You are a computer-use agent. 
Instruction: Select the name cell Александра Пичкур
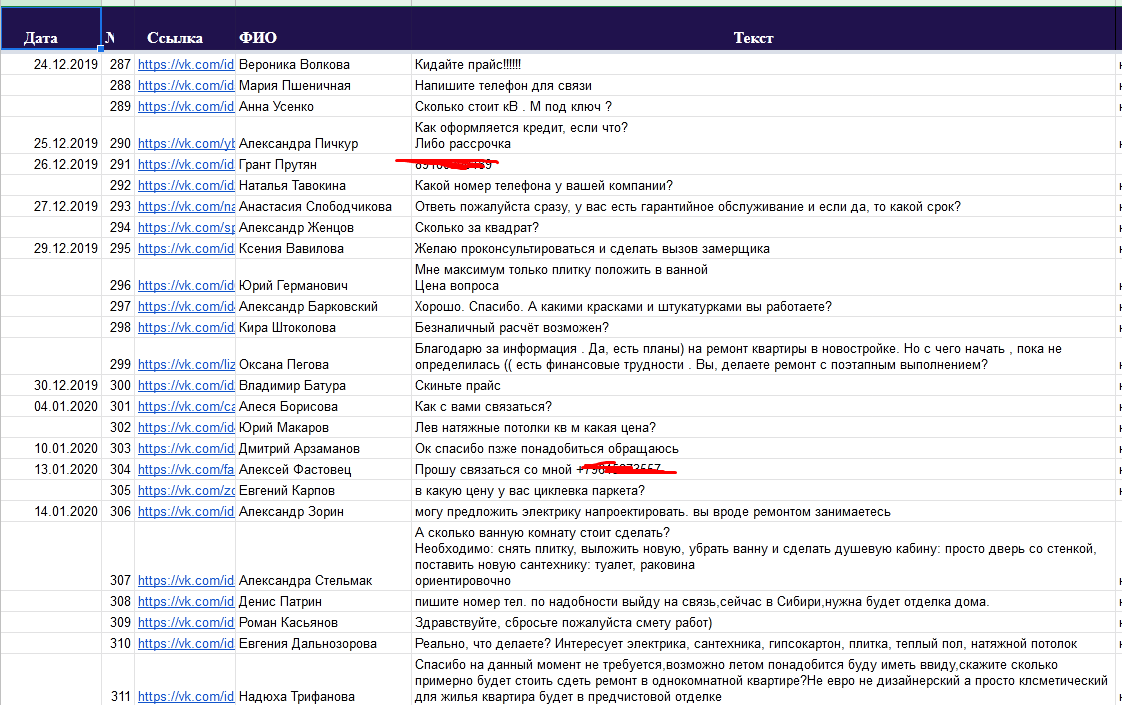click(x=323, y=135)
